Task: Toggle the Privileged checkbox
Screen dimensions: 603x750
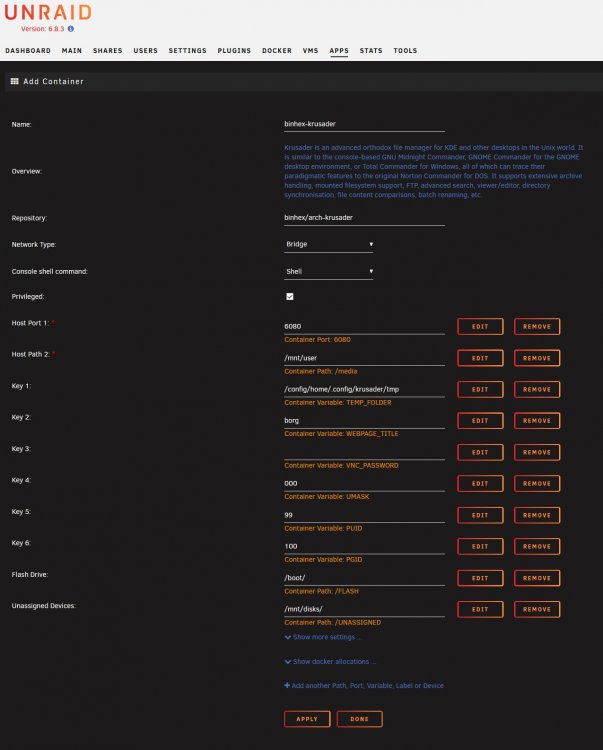Action: (290, 297)
